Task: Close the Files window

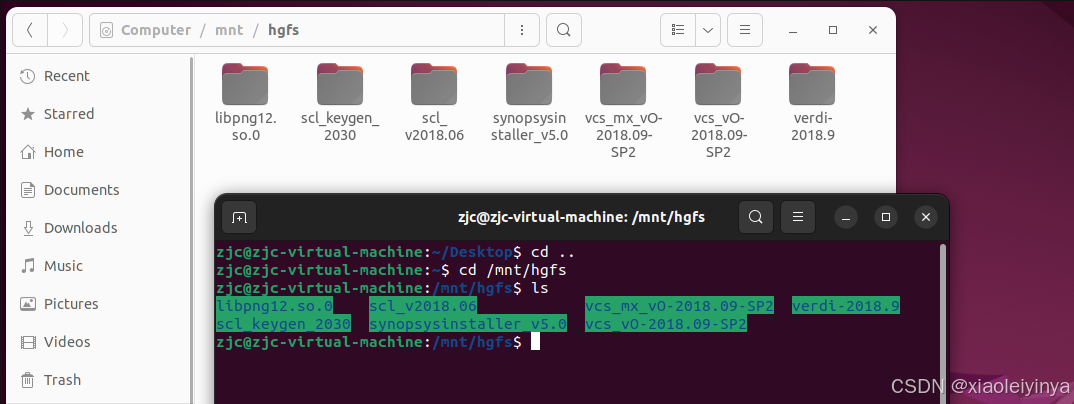Action: [x=873, y=30]
